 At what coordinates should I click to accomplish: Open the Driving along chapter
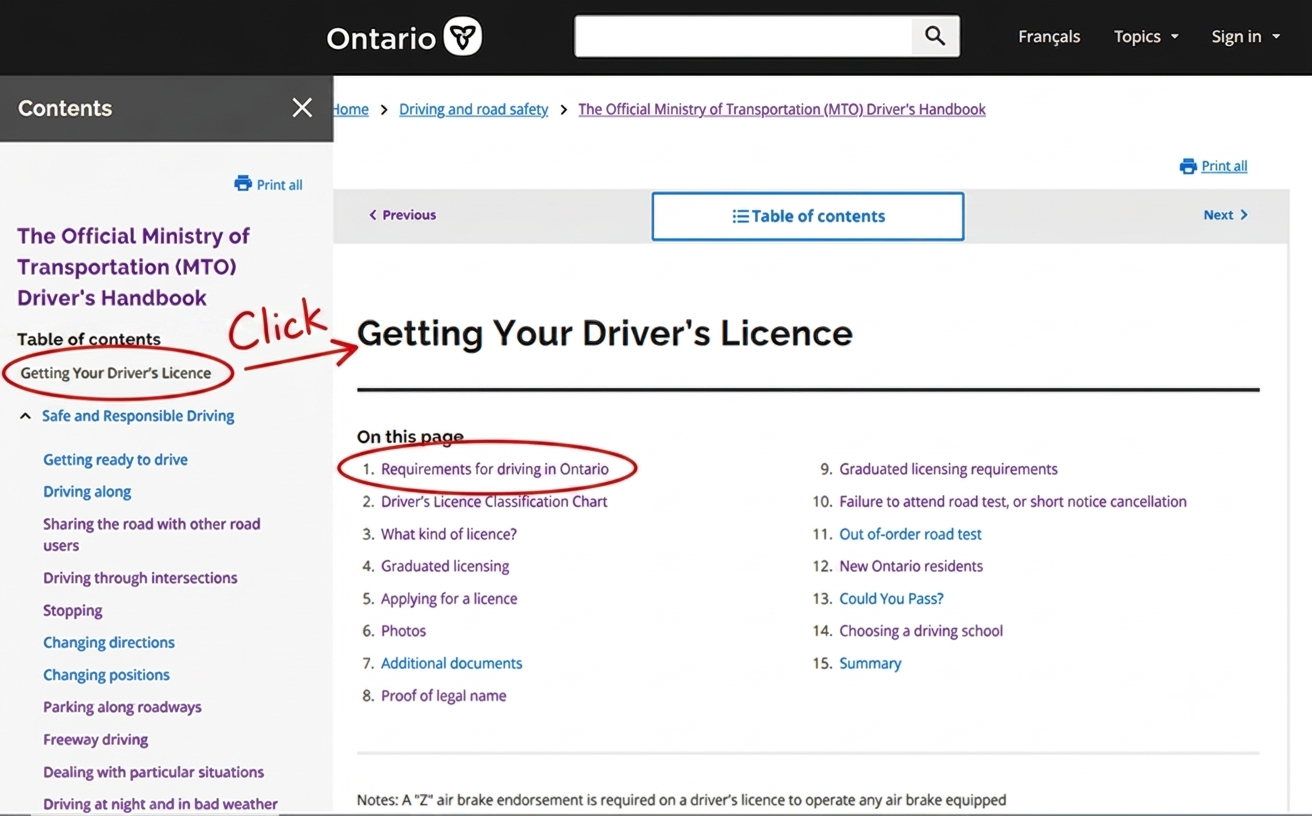pyautogui.click(x=87, y=492)
